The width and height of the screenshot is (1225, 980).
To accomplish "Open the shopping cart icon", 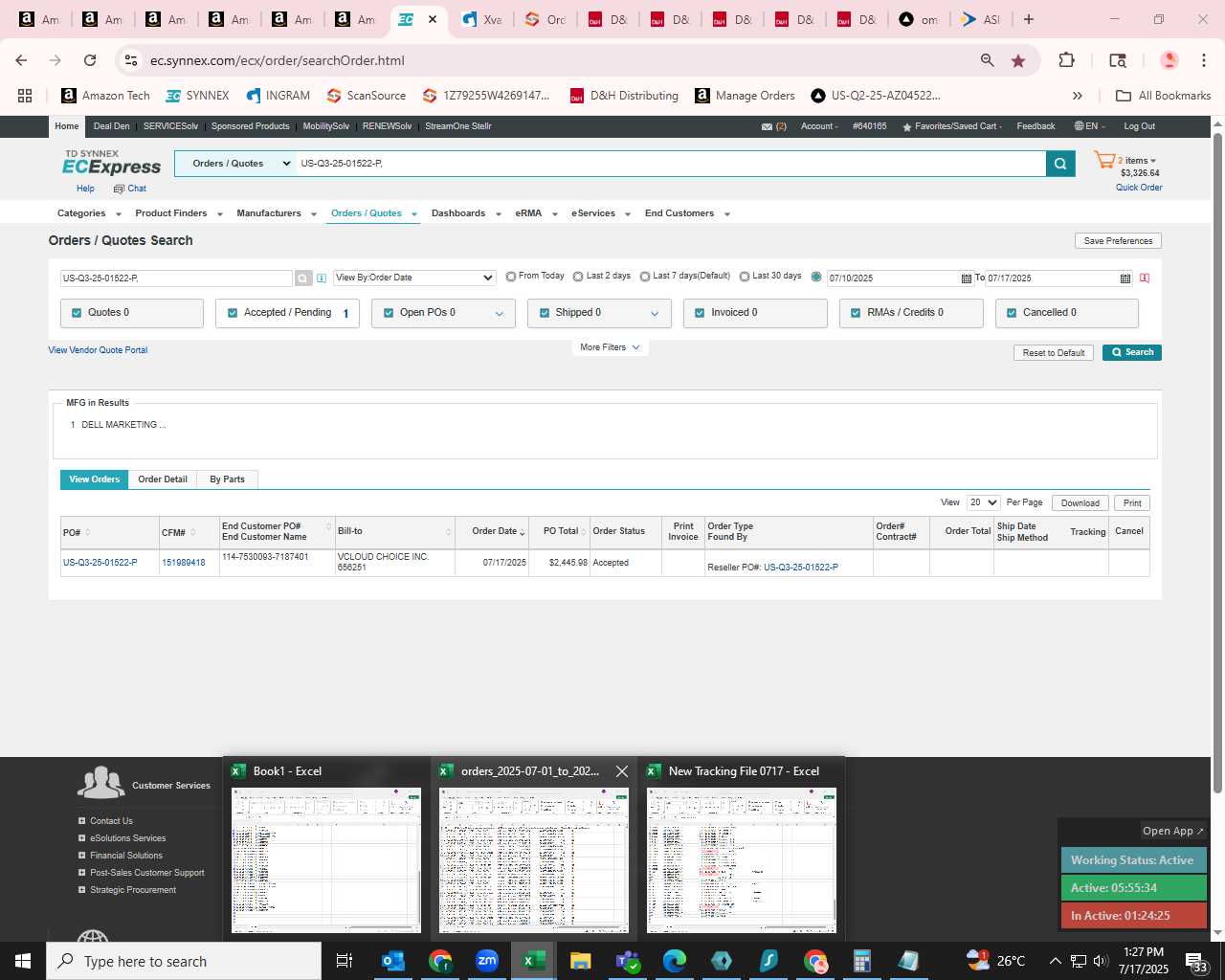I will pyautogui.click(x=1104, y=161).
